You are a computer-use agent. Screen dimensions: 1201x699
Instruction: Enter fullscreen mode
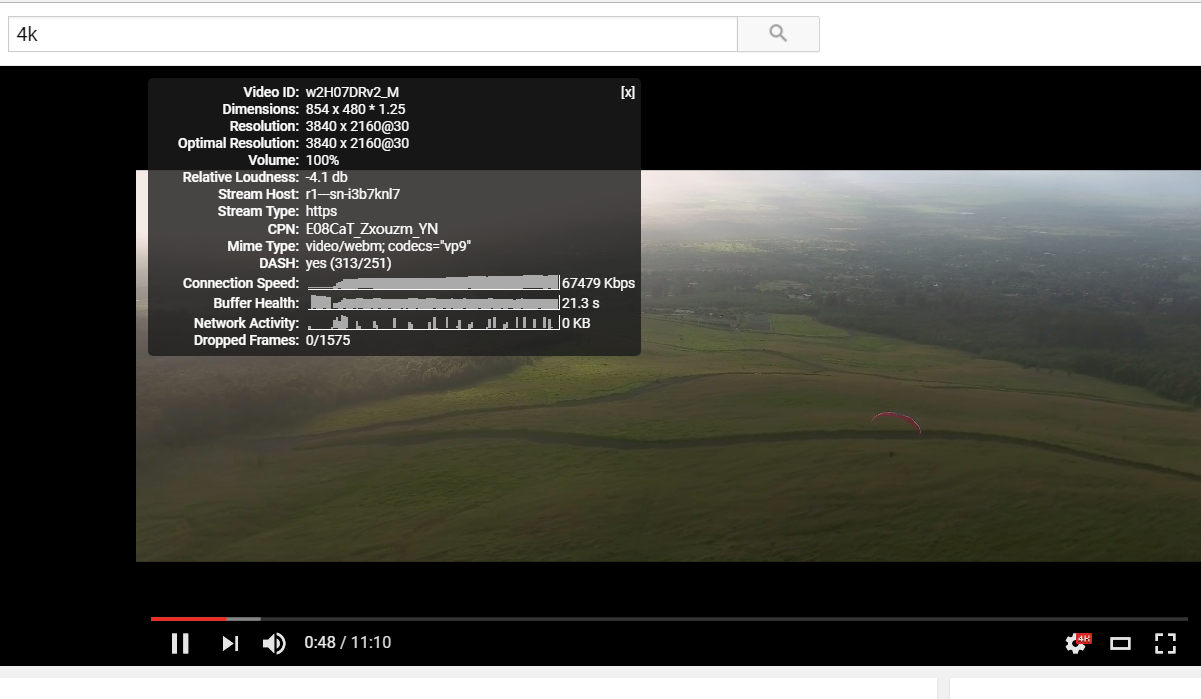coord(1165,644)
